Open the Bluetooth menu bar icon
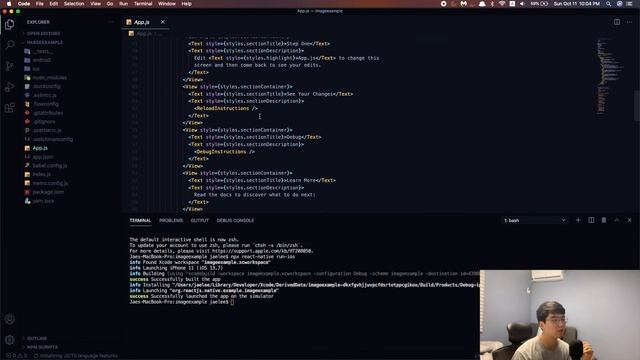 pyautogui.click(x=492, y=4)
